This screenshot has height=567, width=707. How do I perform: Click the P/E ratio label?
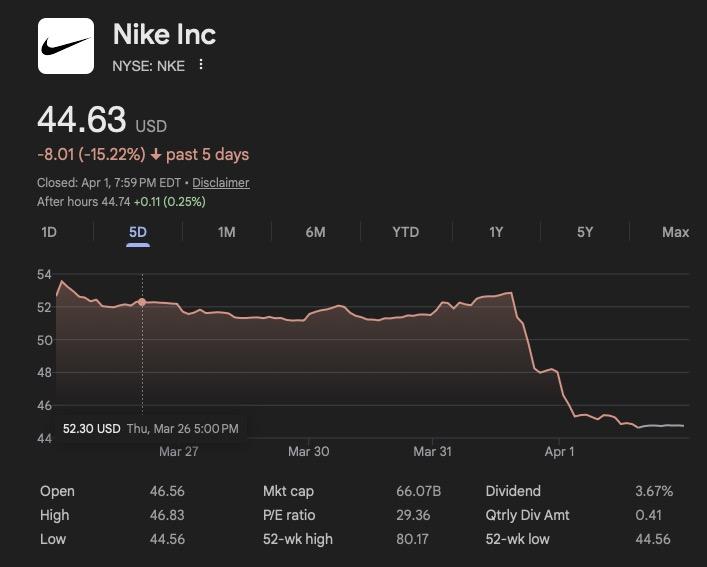pos(289,515)
